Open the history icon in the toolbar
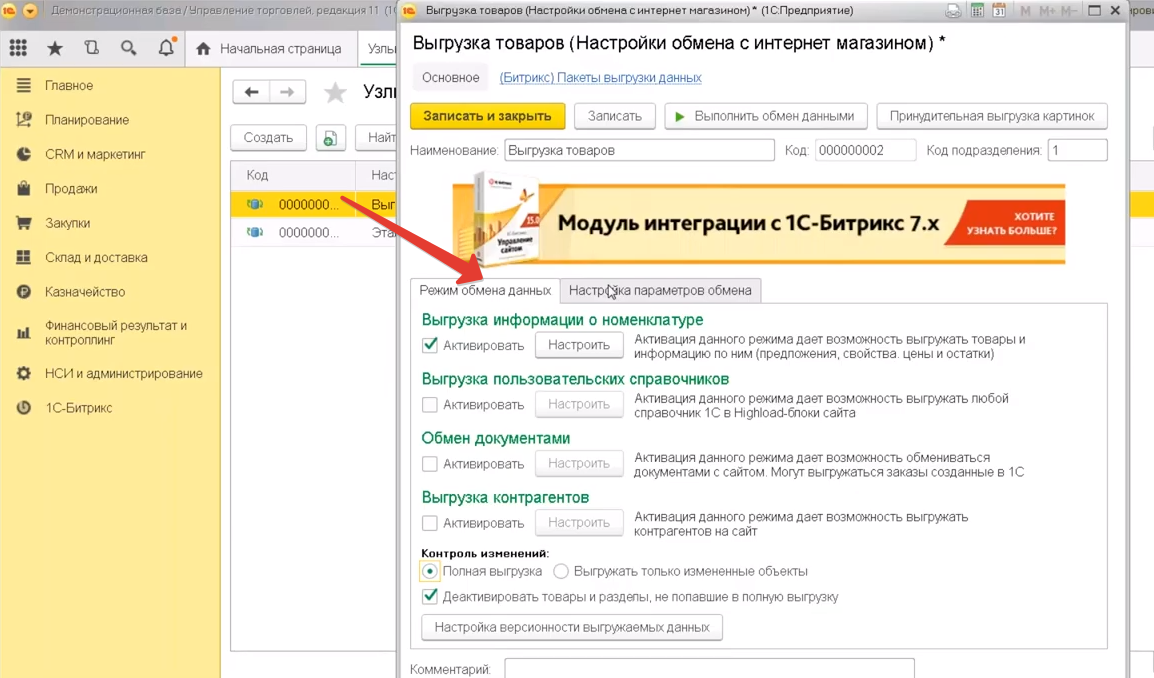Screen dimensions: 1154x678 click(x=90, y=48)
